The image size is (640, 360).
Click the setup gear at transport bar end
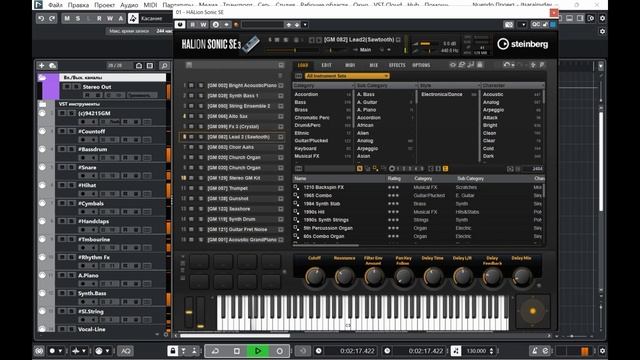(x=602, y=351)
